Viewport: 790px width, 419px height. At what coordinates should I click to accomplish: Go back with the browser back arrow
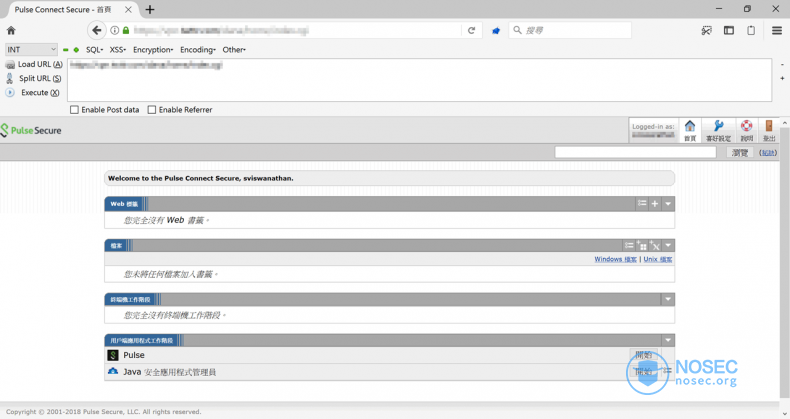coord(96,30)
